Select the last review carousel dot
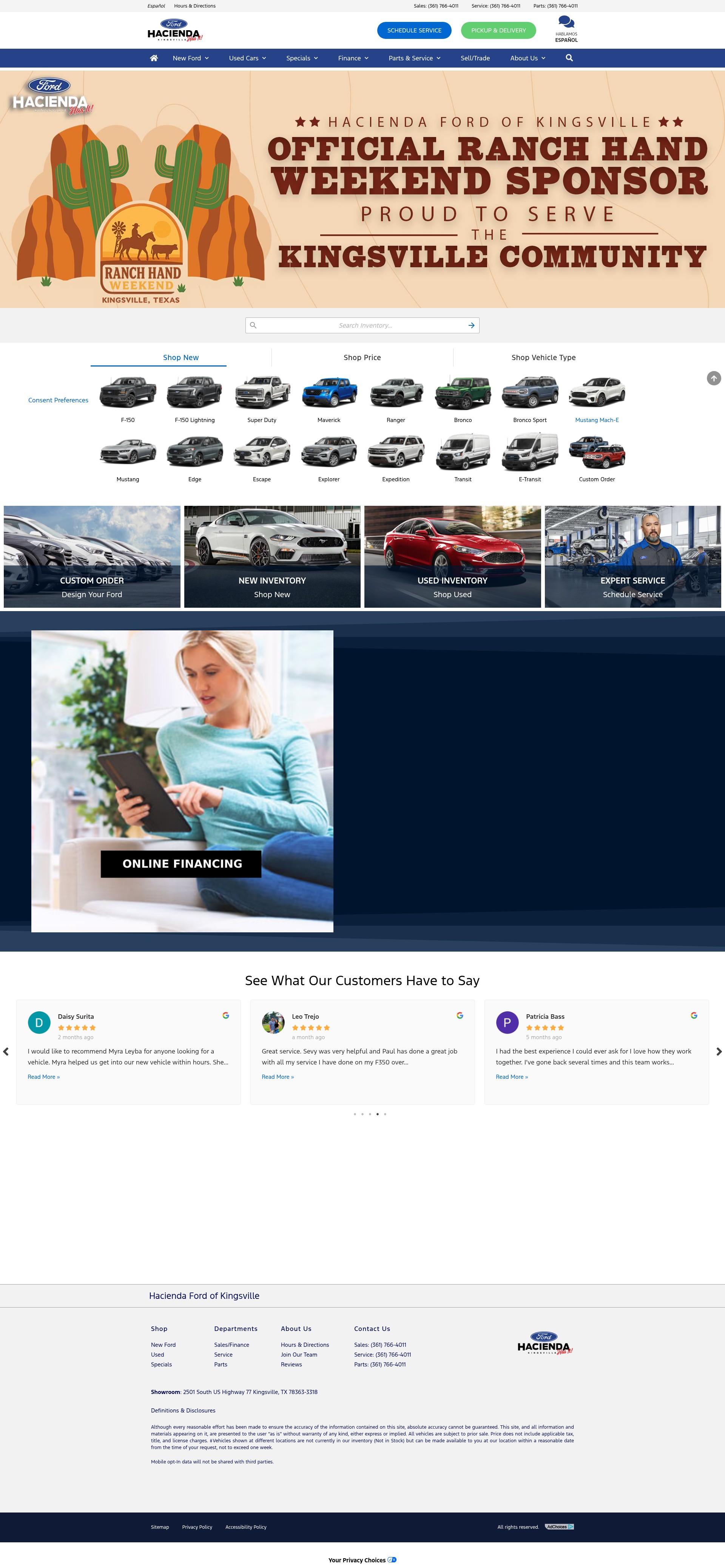Screen dimensions: 725x1568 pos(385,1114)
